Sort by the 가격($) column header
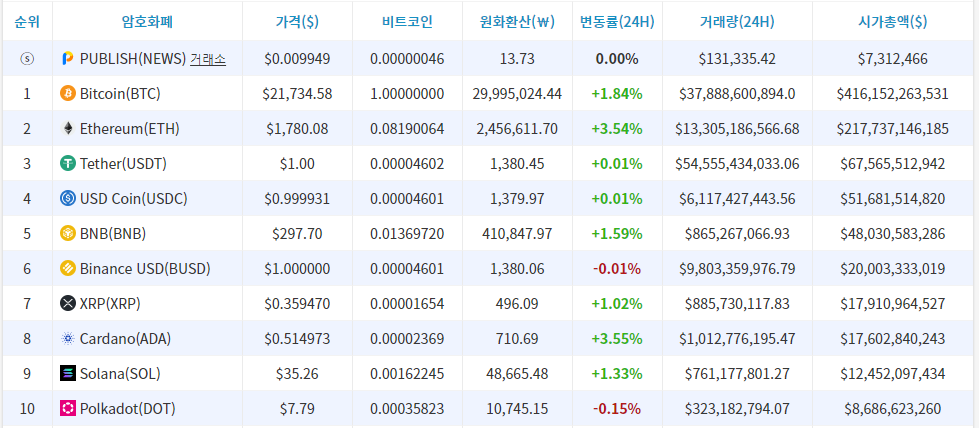 point(297,21)
